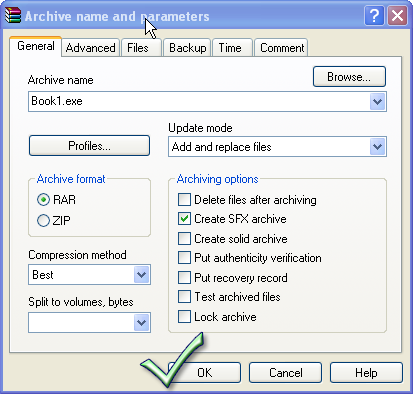
Task: Click the Profiles... button
Action: tap(89, 146)
